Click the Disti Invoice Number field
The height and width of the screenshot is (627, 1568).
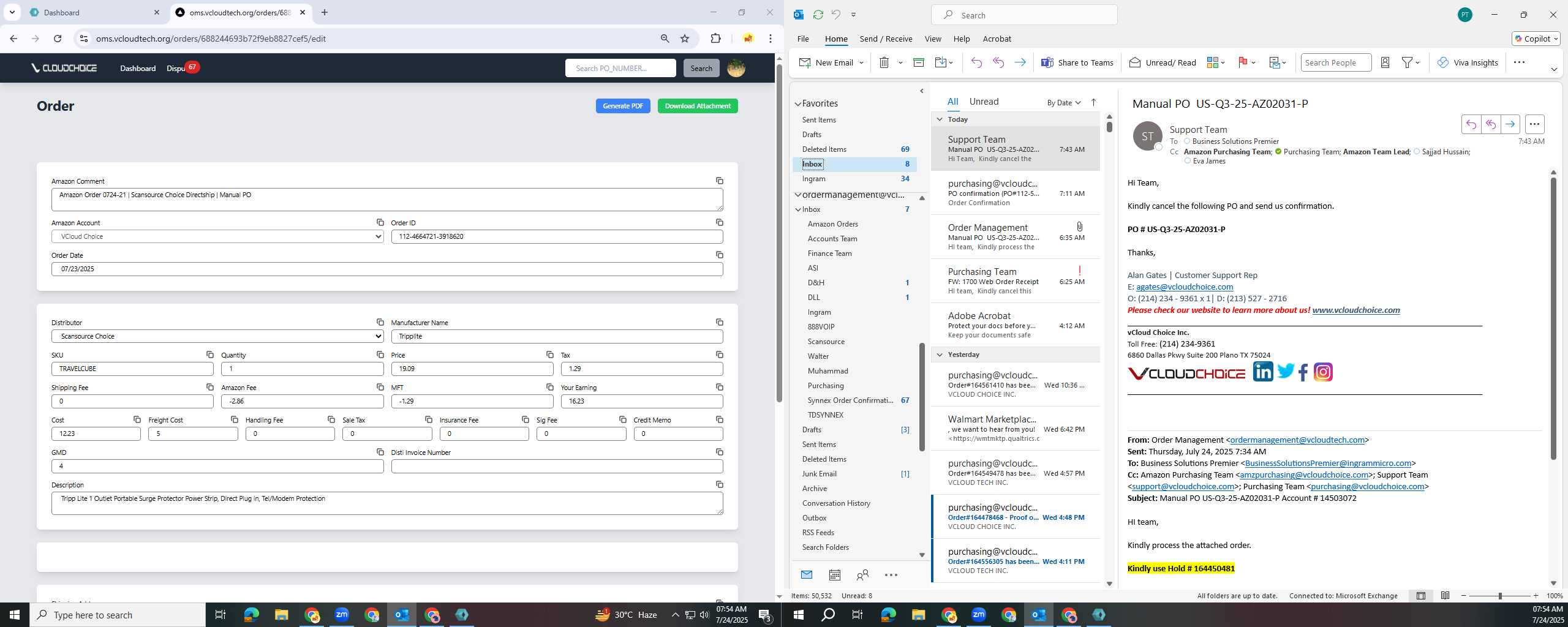(557, 466)
